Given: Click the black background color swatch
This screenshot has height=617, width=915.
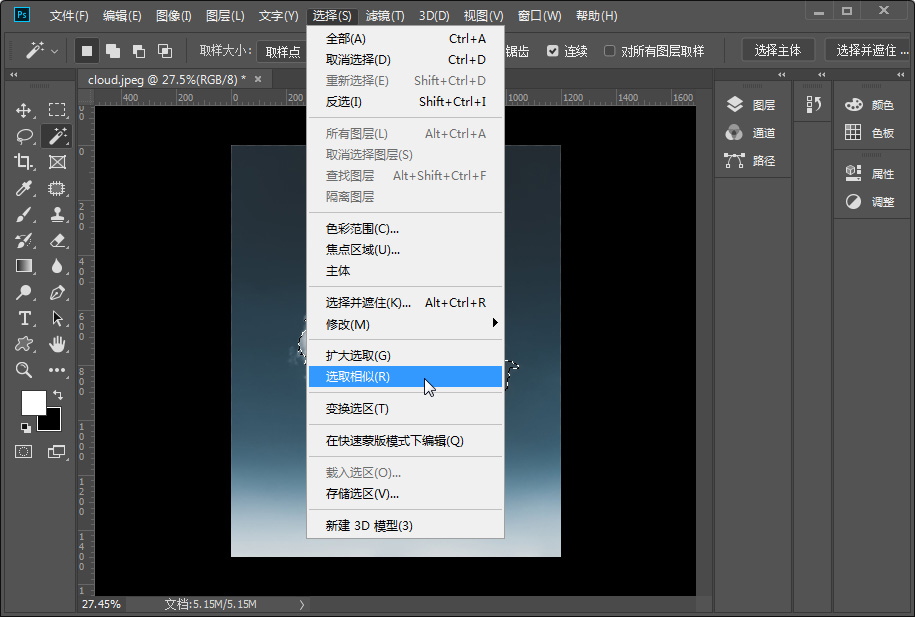Looking at the screenshot, I should coord(53,423).
